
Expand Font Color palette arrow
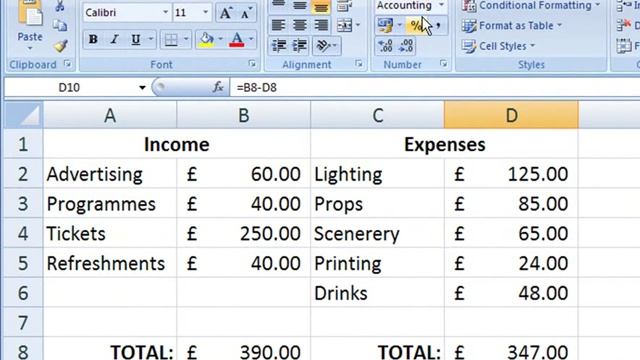pos(251,40)
